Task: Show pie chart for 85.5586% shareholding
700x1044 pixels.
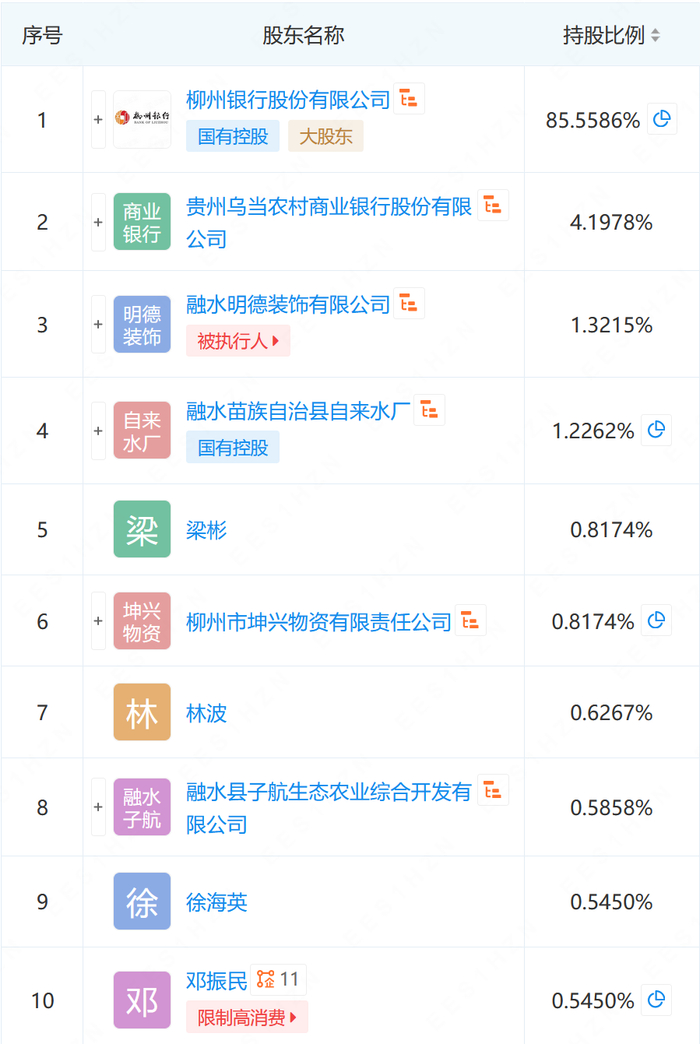Action: [x=660, y=119]
